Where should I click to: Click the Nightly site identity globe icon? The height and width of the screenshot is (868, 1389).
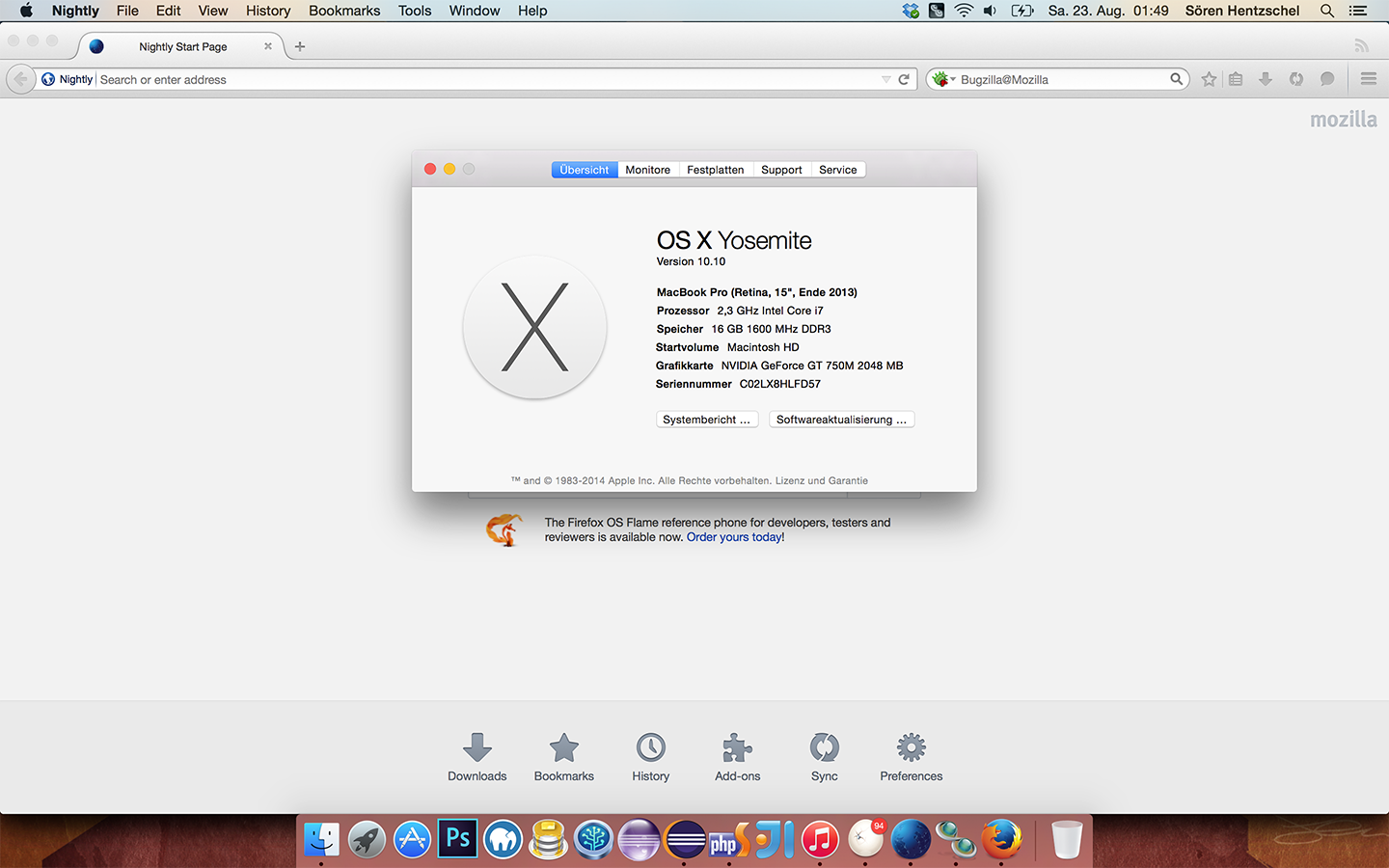pos(48,79)
